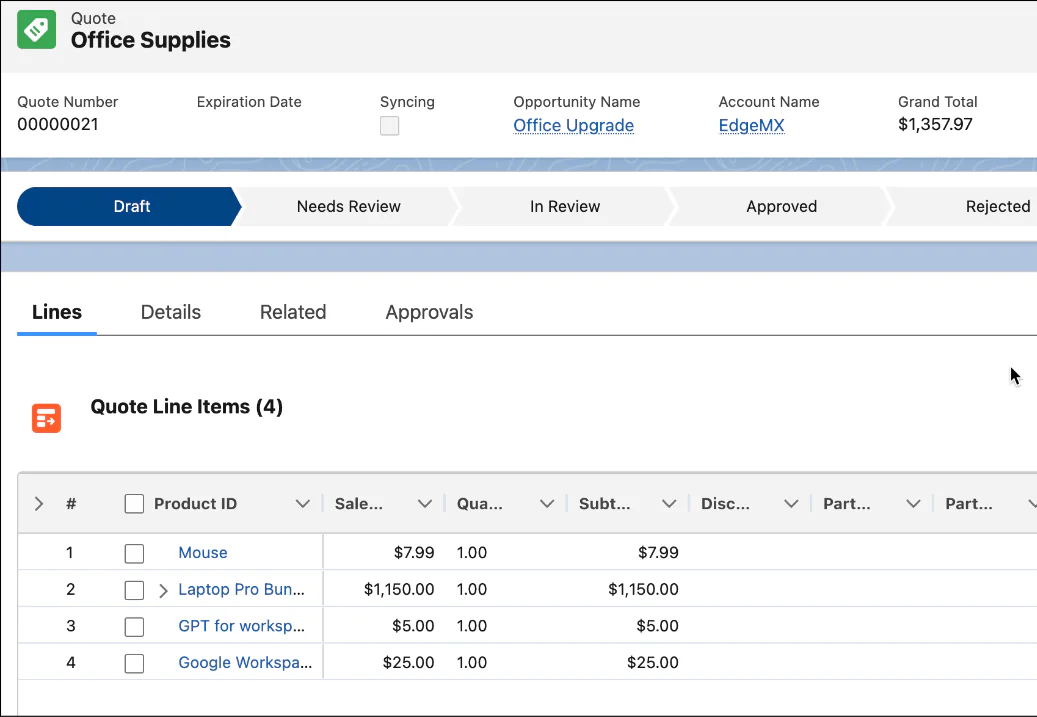The height and width of the screenshot is (717, 1037).
Task: Open the EdgeMX account link
Action: (x=751, y=125)
